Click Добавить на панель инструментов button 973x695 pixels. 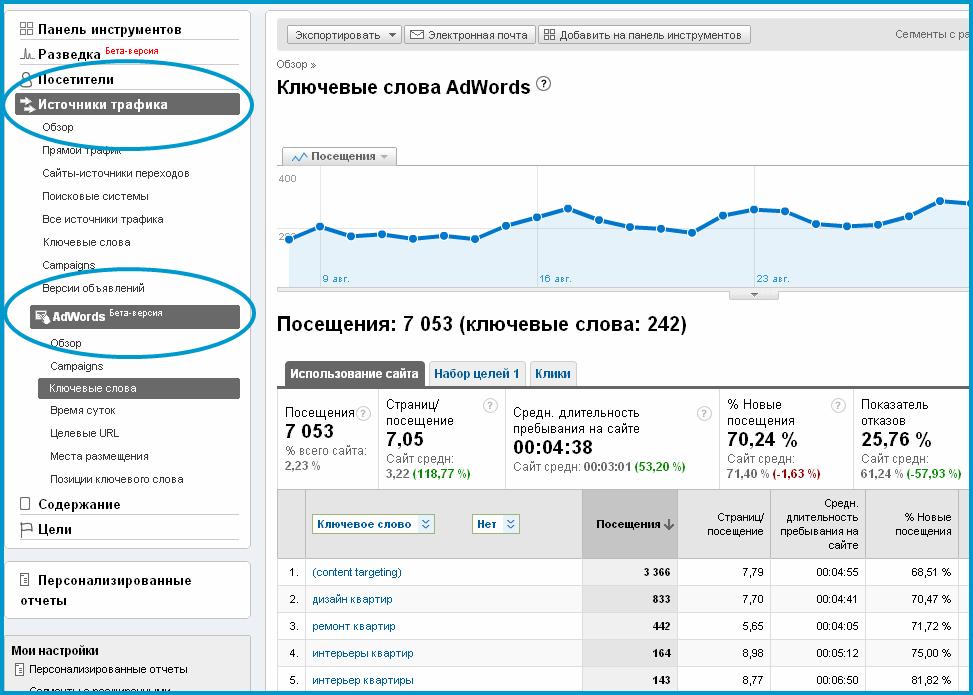(644, 35)
